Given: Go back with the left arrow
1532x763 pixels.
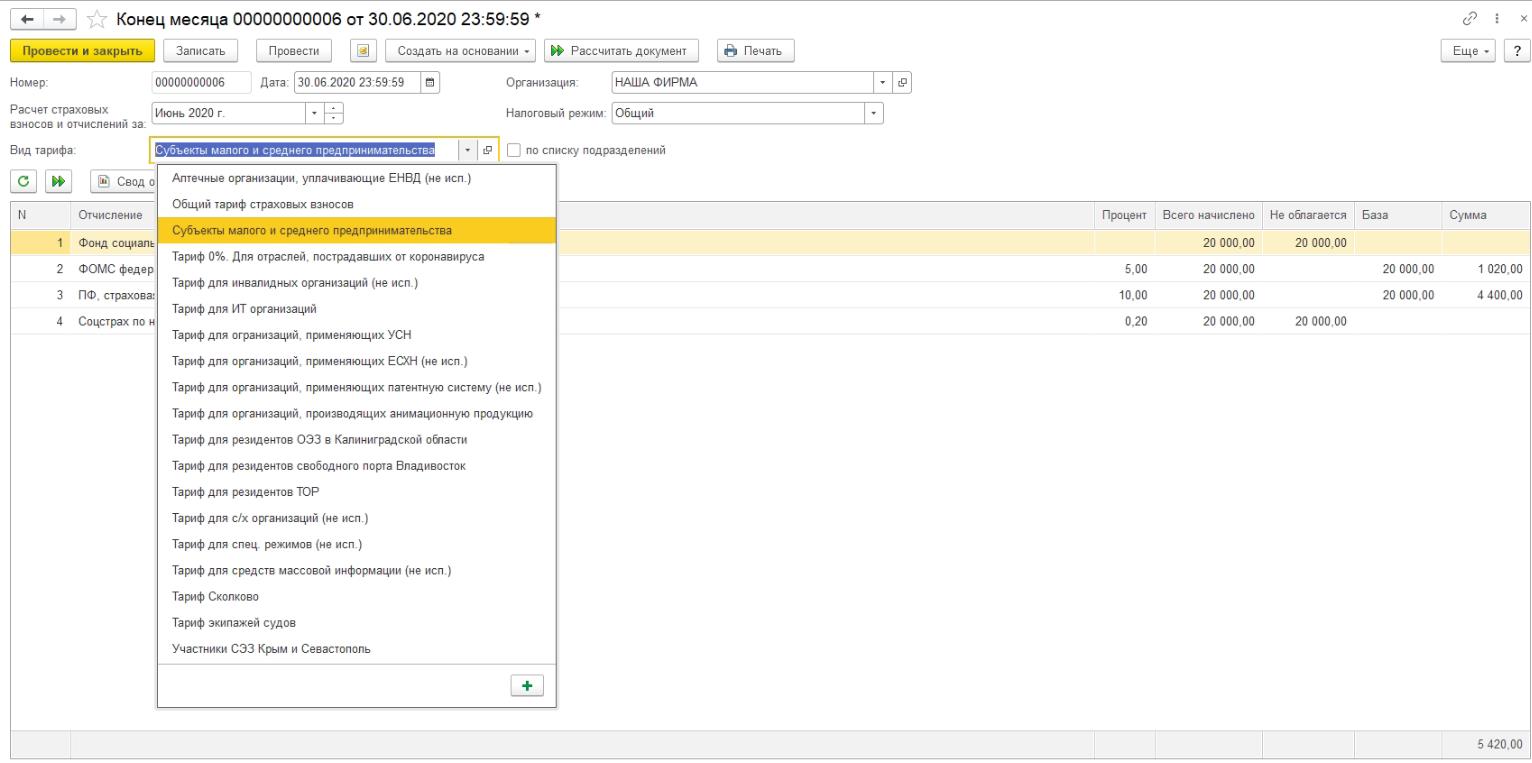Looking at the screenshot, I should (26, 17).
